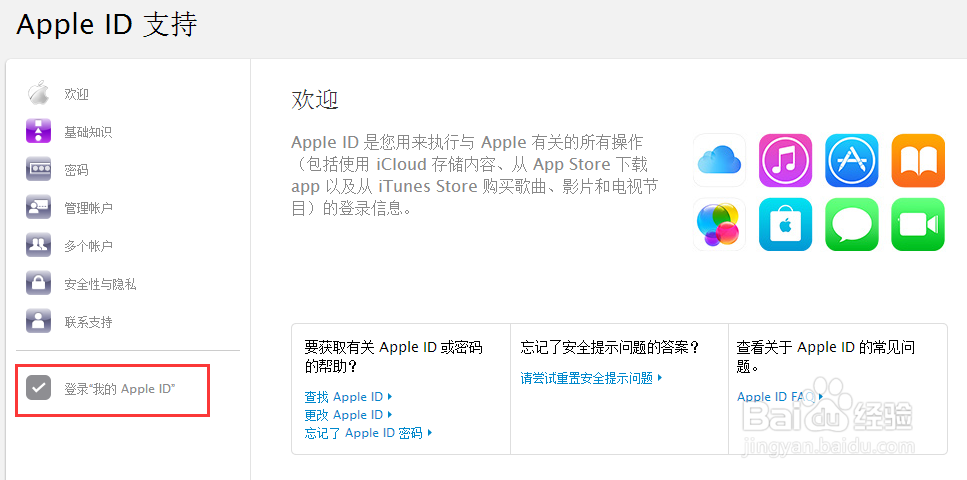Click the Apple ID 支持 page title

pyautogui.click(x=107, y=25)
